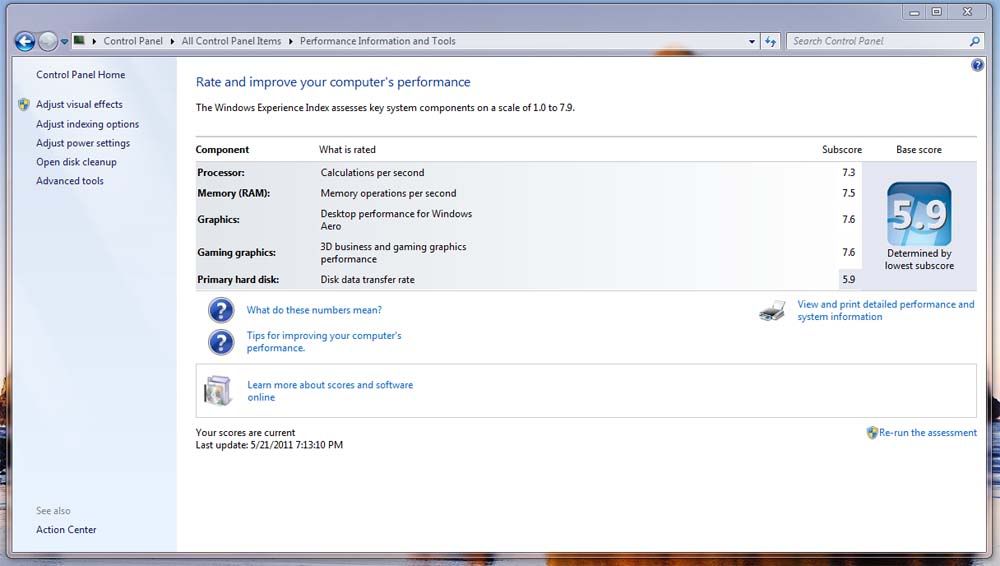The width and height of the screenshot is (1000, 566).
Task: Click 'Disk data transfer rate' text
Action: (x=367, y=279)
